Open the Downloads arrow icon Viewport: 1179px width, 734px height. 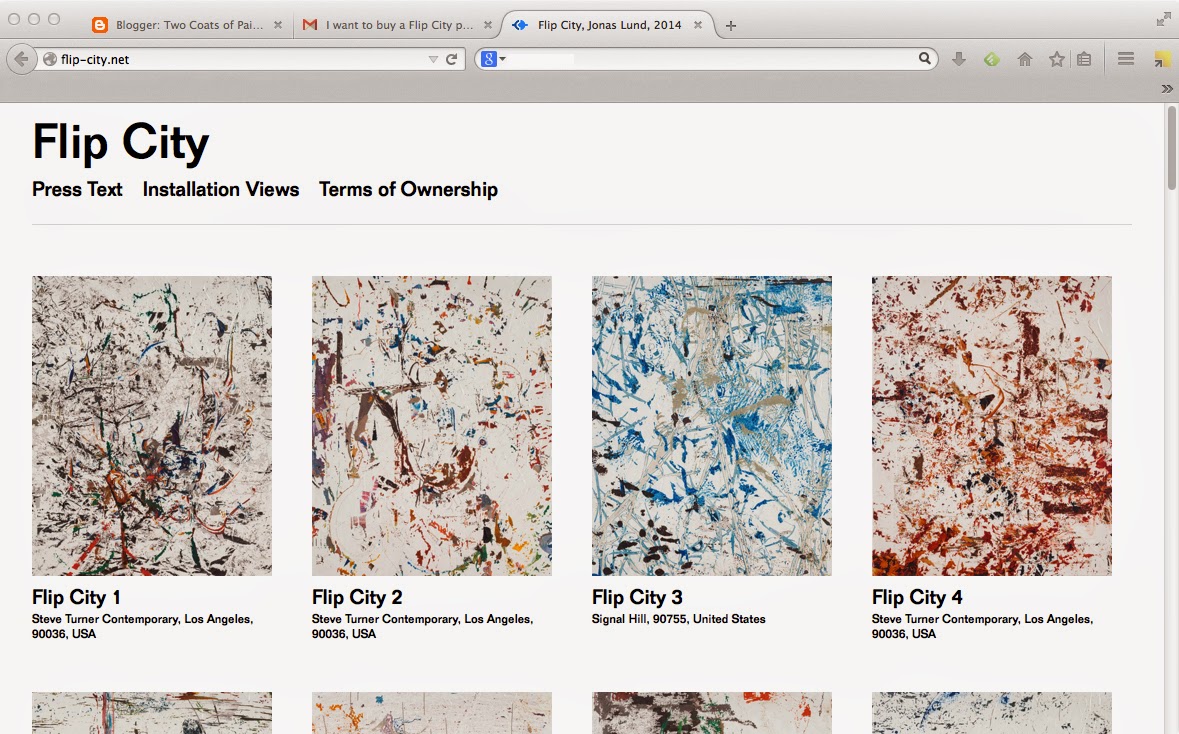pos(959,60)
